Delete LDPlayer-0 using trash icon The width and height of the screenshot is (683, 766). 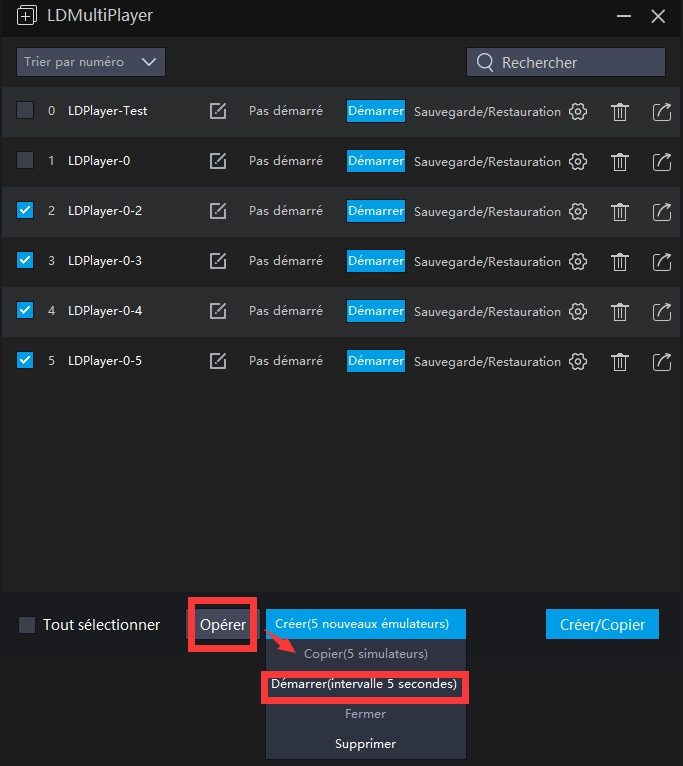[x=619, y=162]
